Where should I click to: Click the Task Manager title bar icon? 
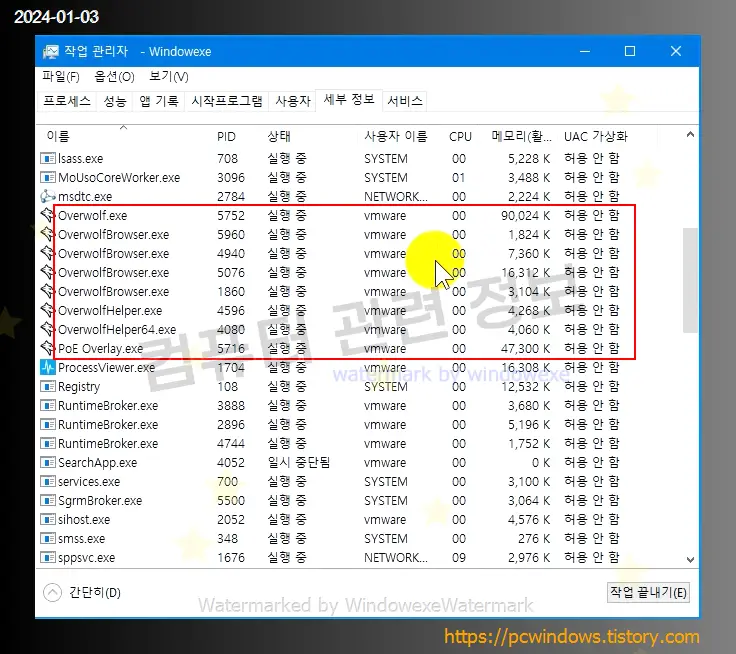click(x=51, y=52)
